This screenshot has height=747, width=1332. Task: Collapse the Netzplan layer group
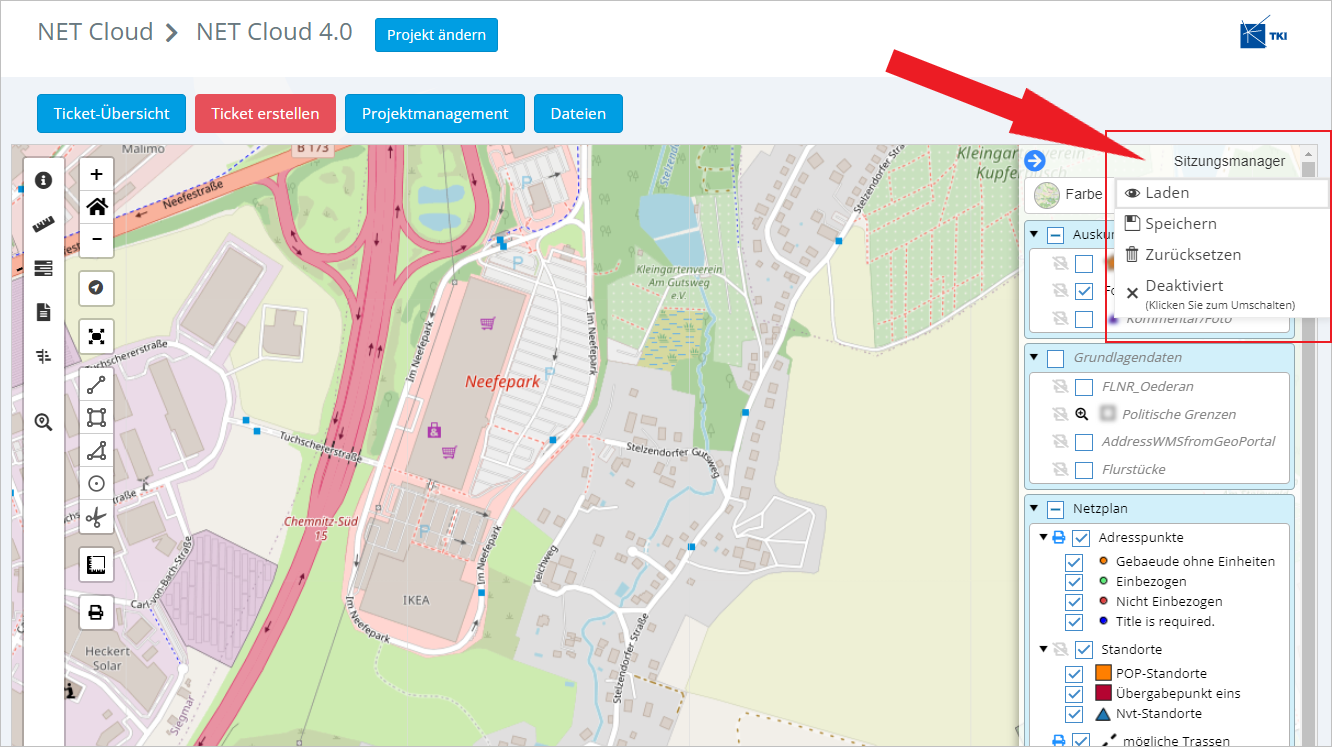(x=1034, y=509)
